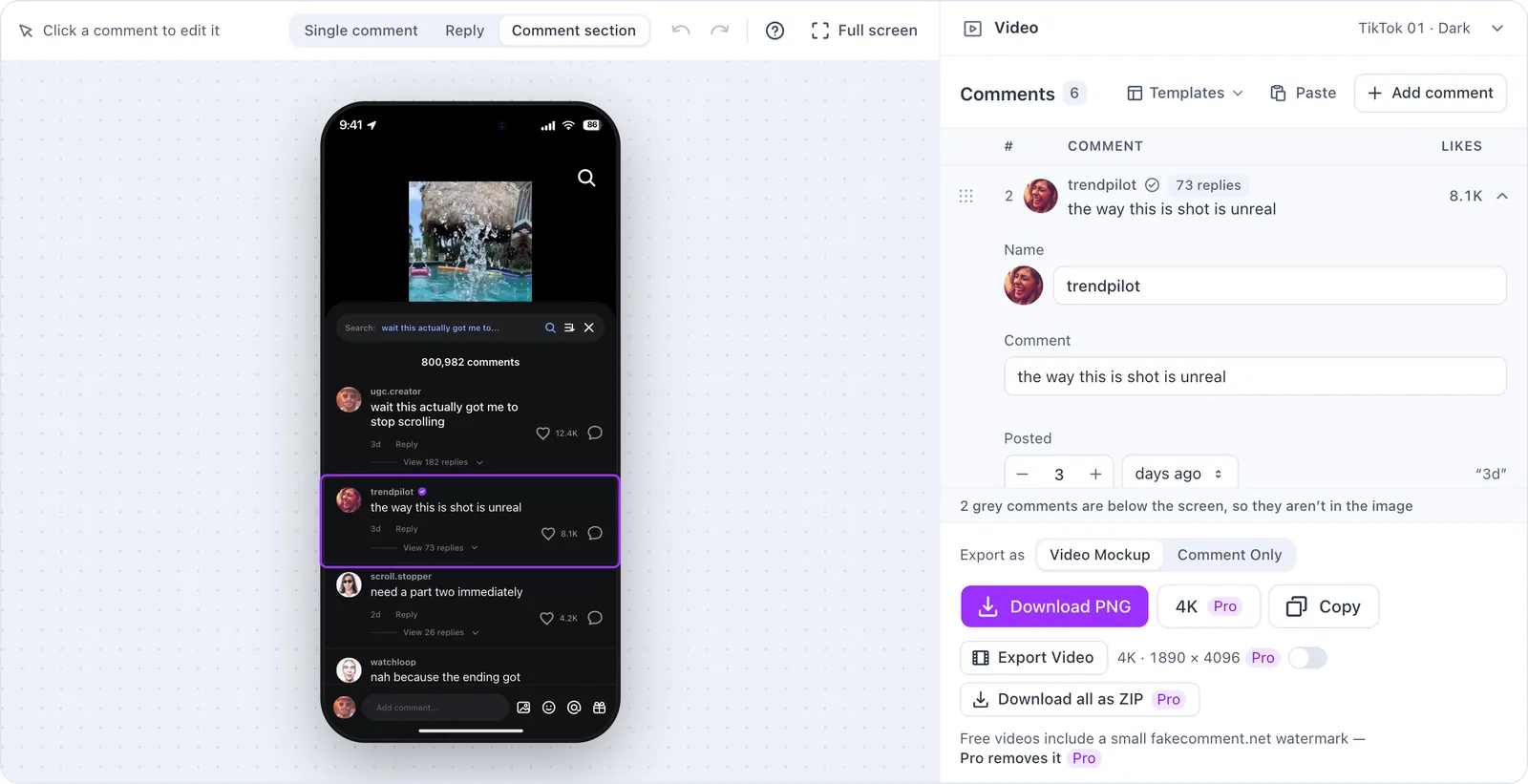The image size is (1528, 784).
Task: Open the days ago unit dropdown
Action: click(x=1179, y=474)
